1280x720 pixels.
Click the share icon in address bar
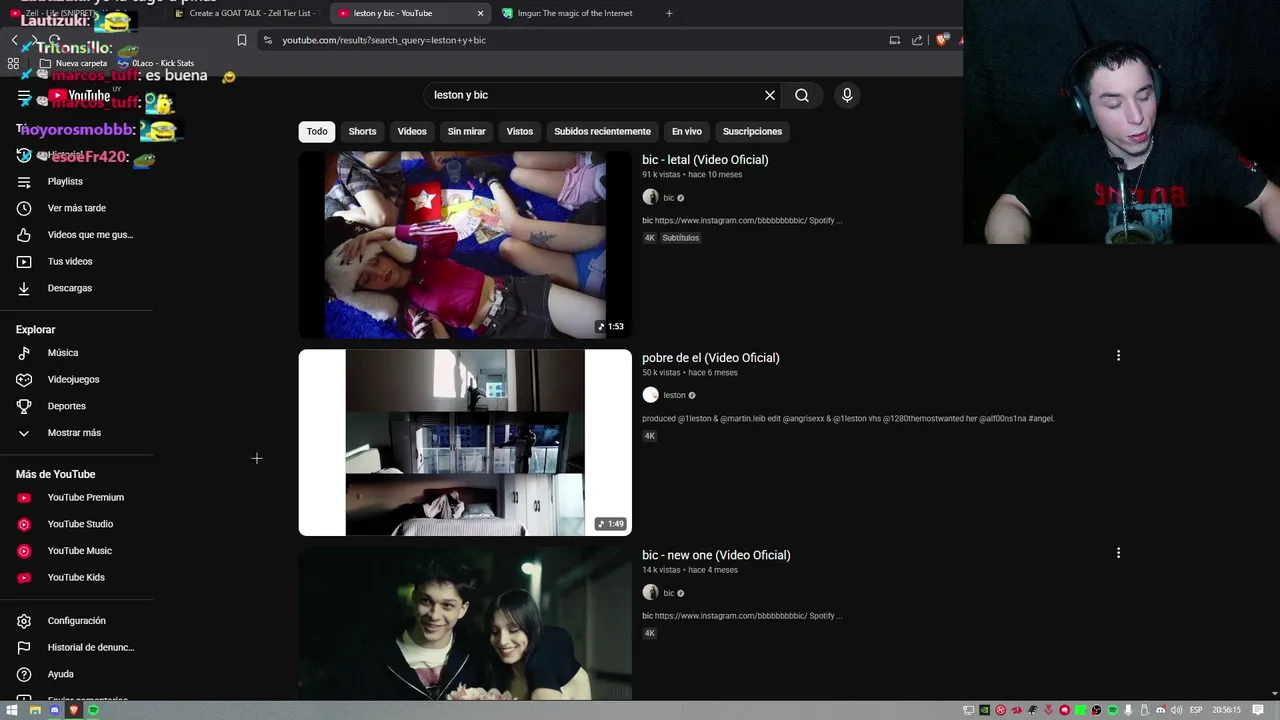coord(917,40)
